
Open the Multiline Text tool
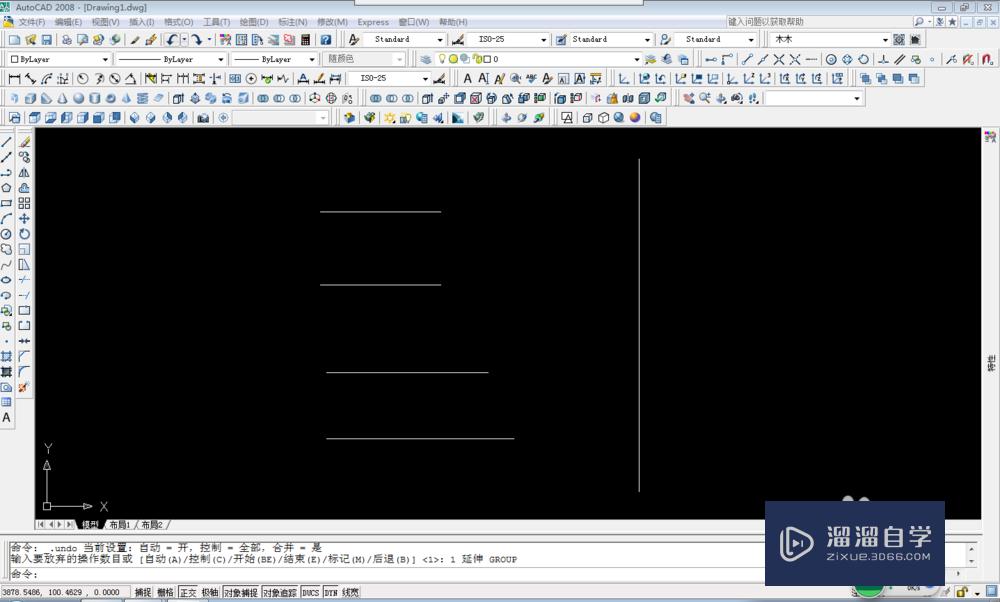pos(7,417)
